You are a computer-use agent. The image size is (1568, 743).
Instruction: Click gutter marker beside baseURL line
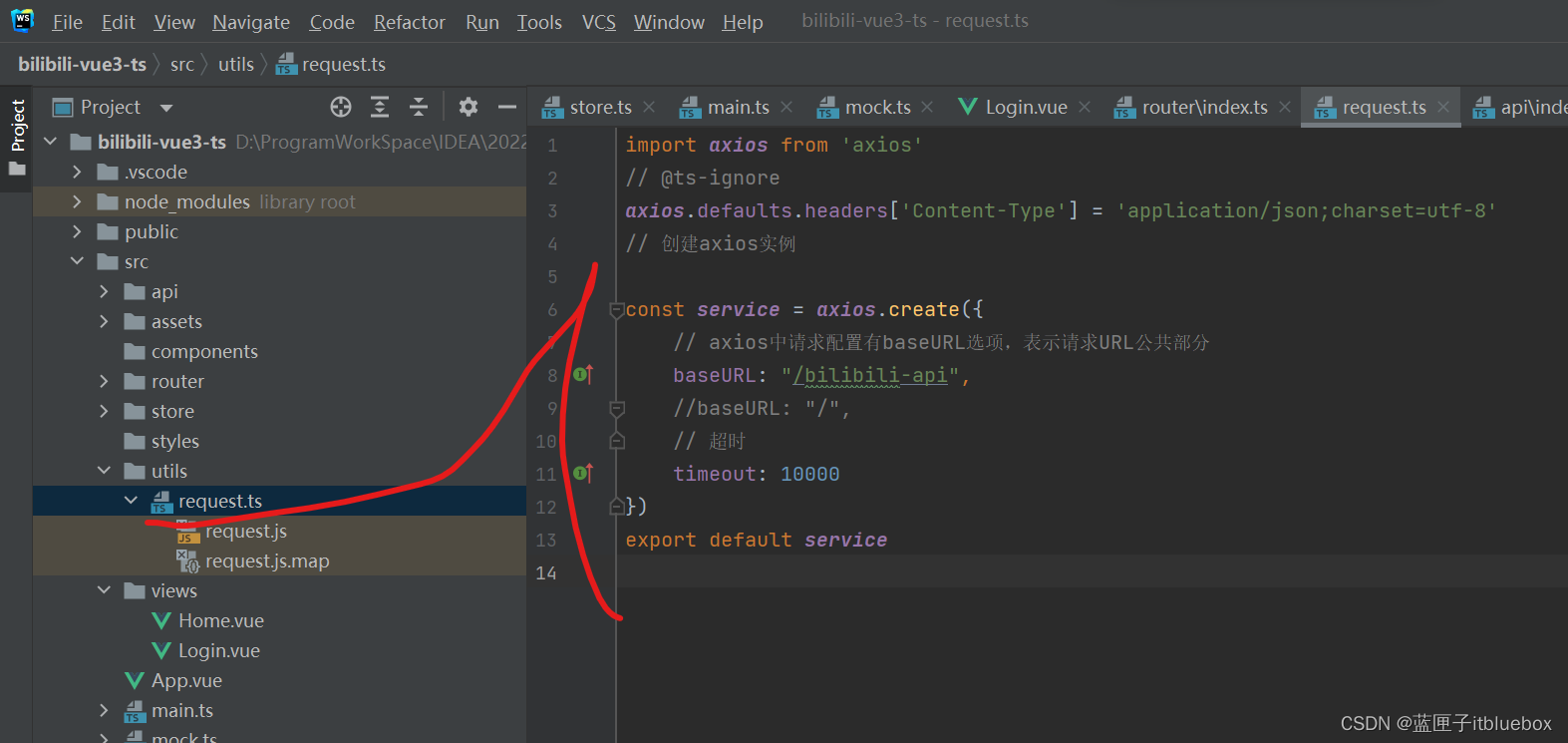coord(583,375)
